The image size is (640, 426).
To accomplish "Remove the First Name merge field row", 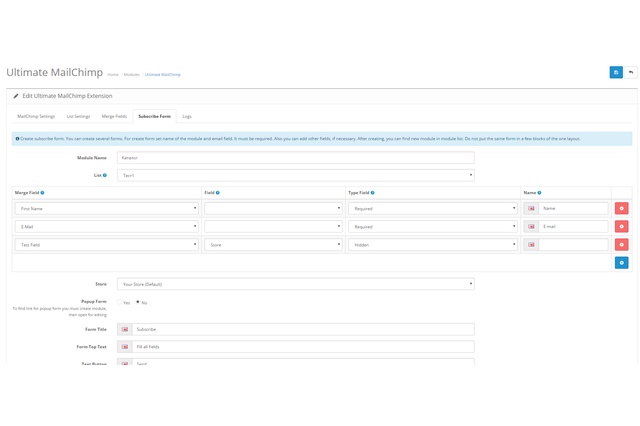I will 621,209.
